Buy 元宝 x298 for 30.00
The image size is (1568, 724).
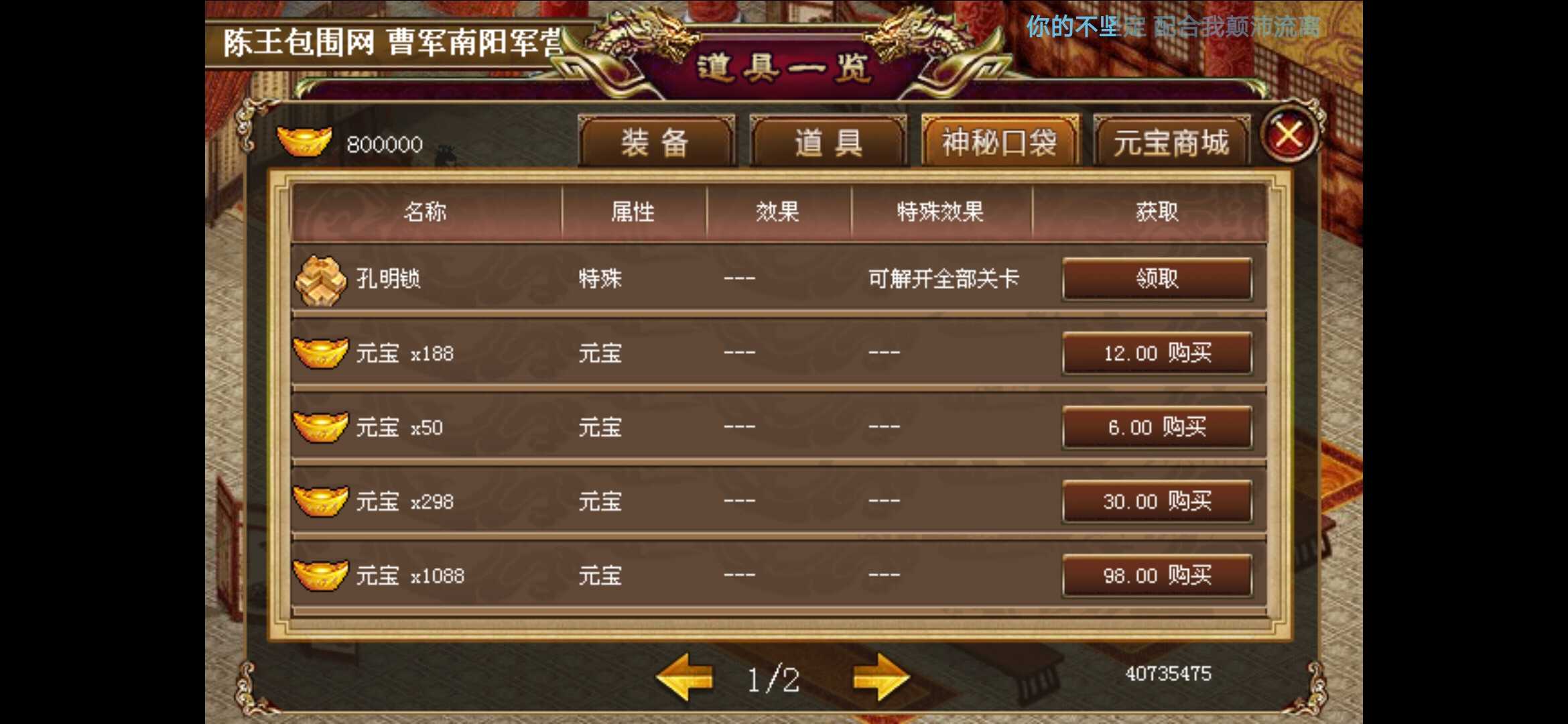(1157, 501)
